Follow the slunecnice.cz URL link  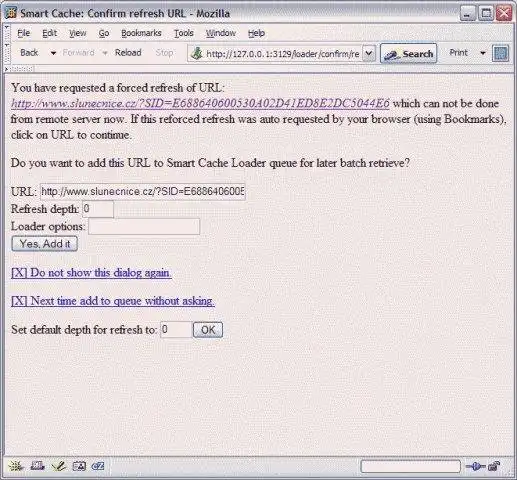pos(200,104)
